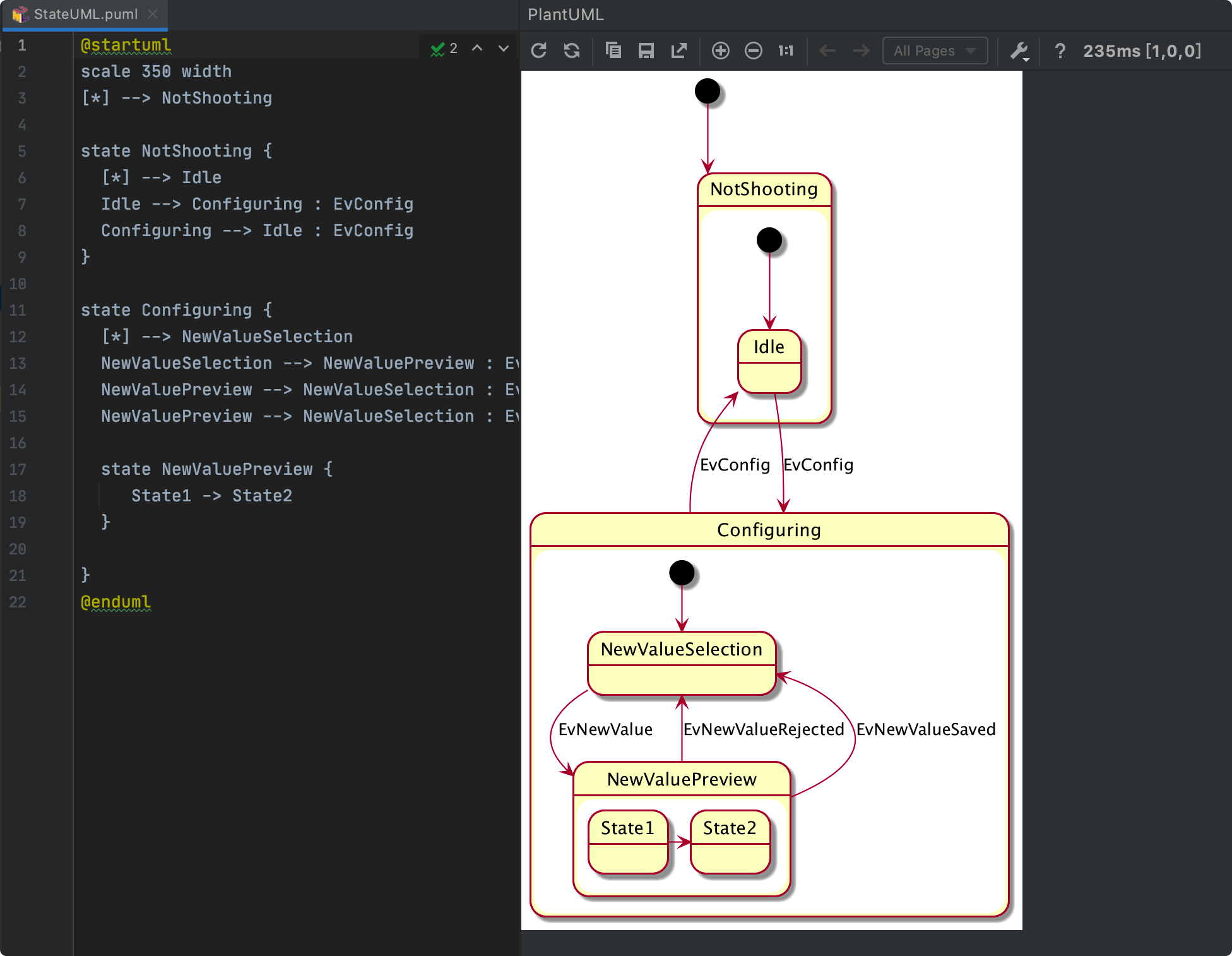The width and height of the screenshot is (1232, 956).
Task: Reset the zoom to 1:1 actual size
Action: 786,51
